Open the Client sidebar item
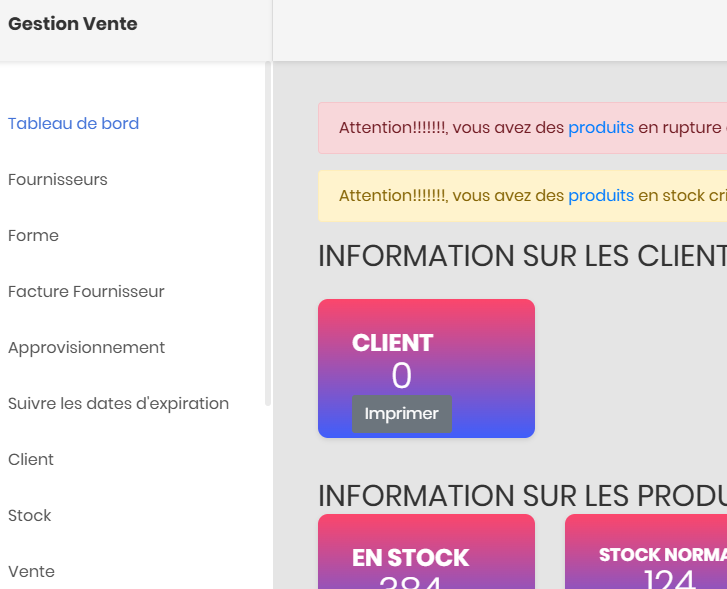The image size is (727, 589). click(x=31, y=460)
